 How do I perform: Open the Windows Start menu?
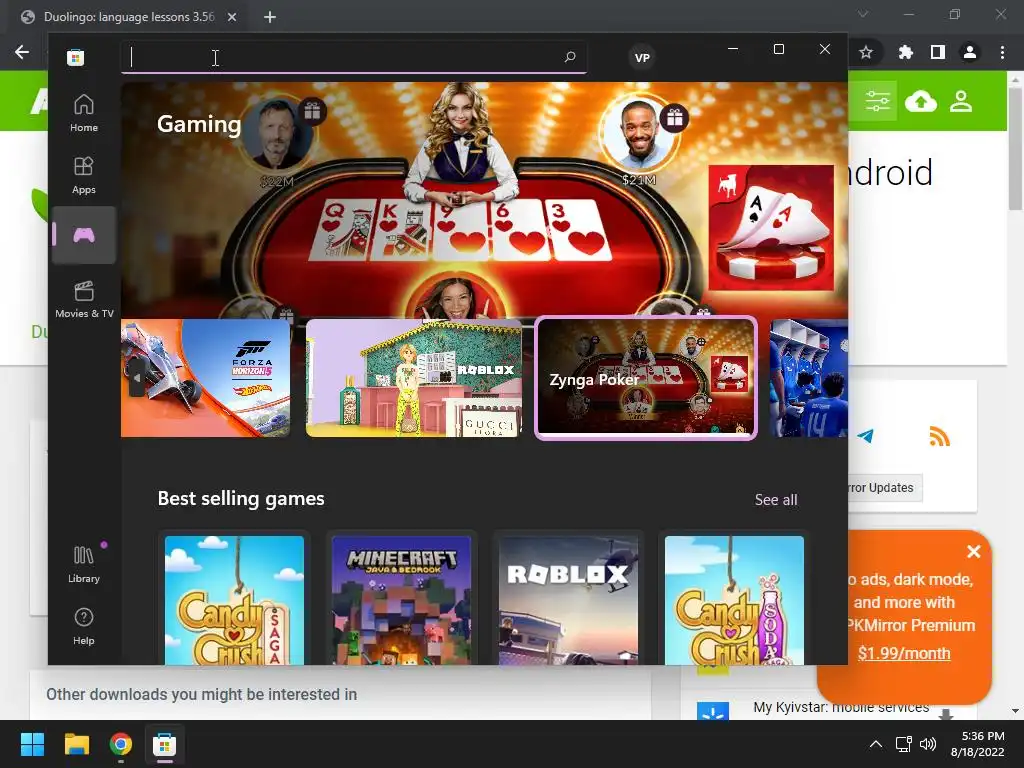(32, 744)
